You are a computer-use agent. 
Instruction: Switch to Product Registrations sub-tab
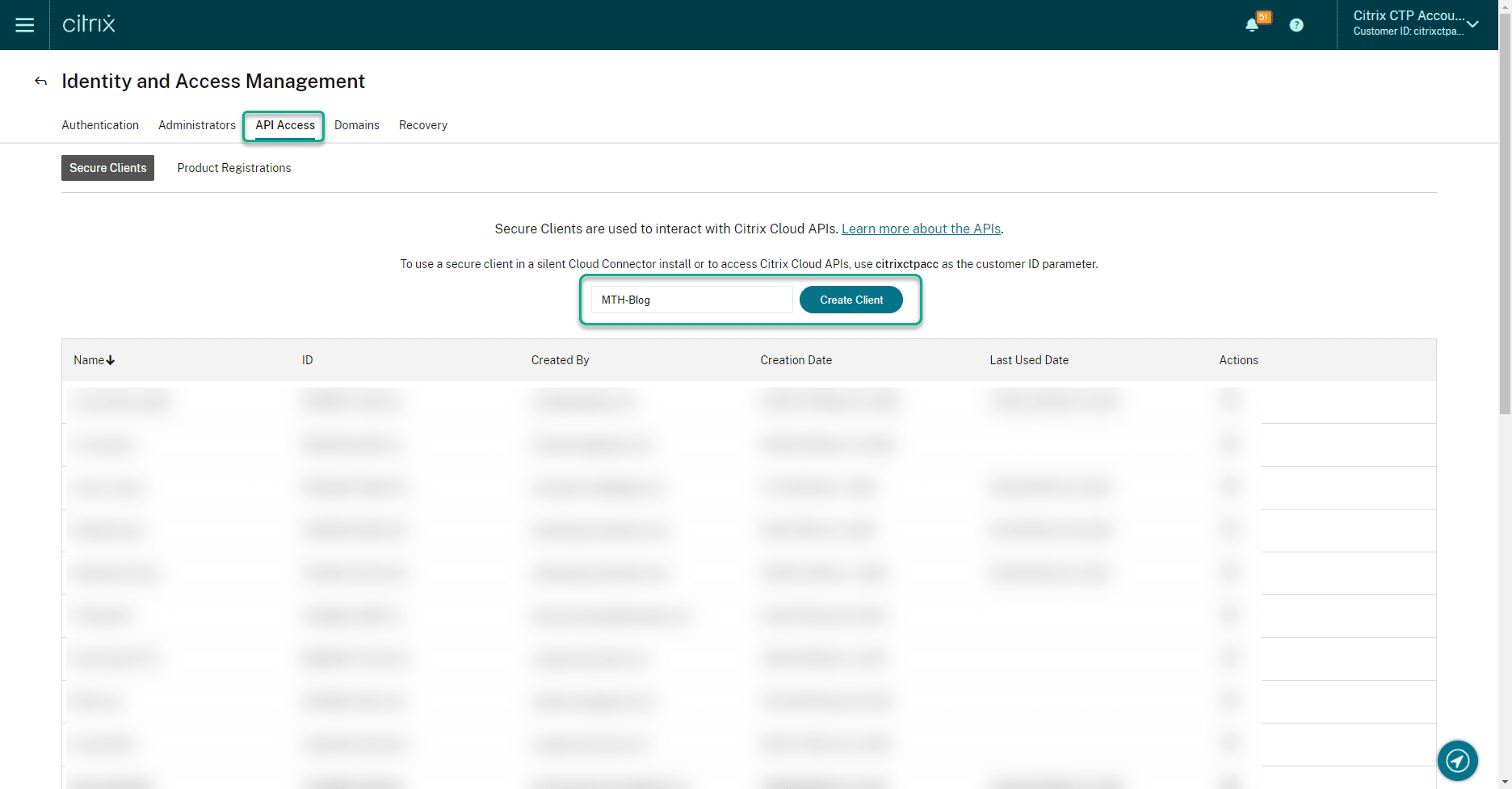pos(234,168)
